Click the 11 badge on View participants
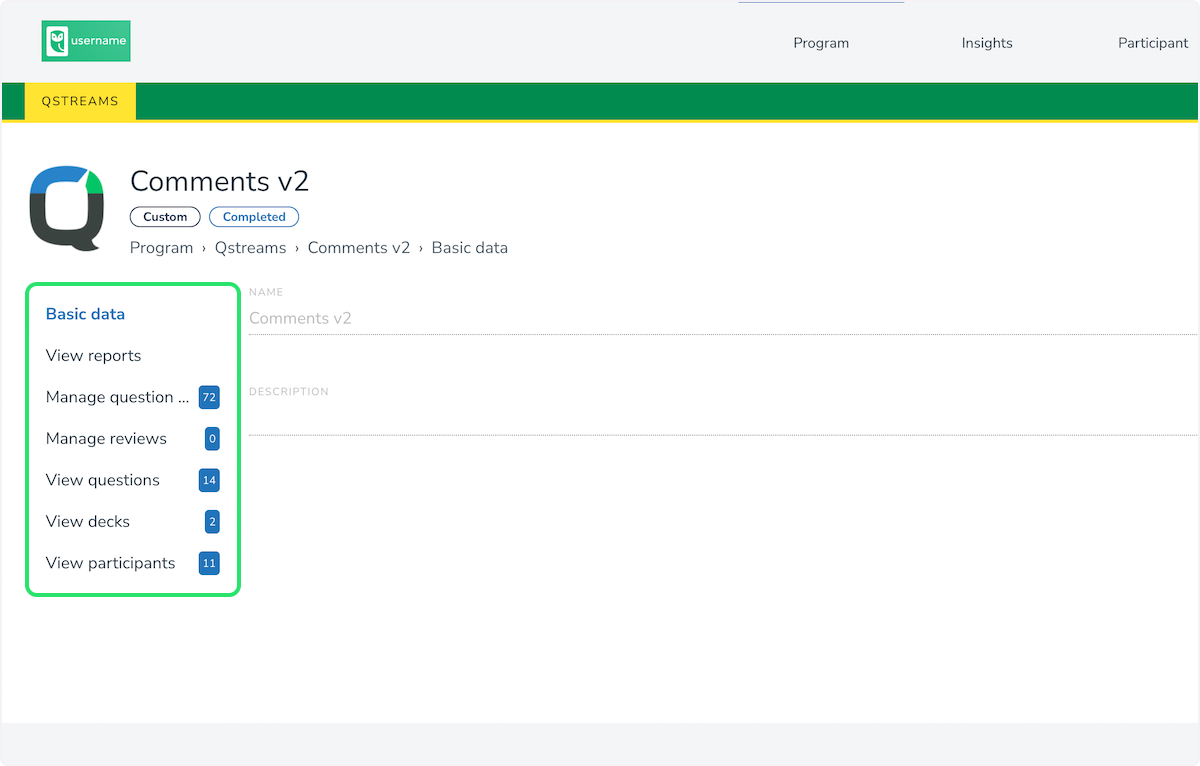Viewport: 1200px width, 766px height. (x=209, y=563)
